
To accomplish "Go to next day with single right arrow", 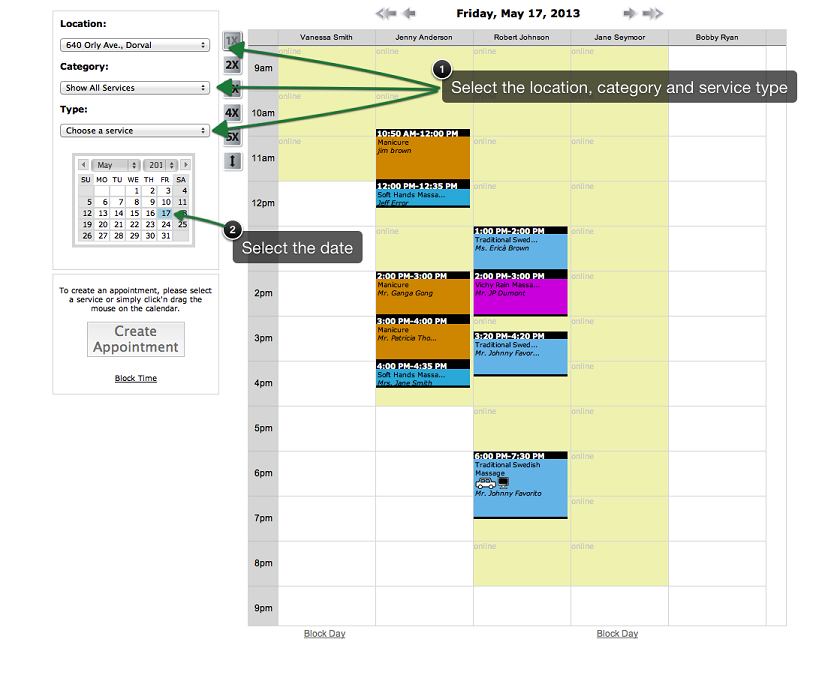I will click(x=630, y=14).
